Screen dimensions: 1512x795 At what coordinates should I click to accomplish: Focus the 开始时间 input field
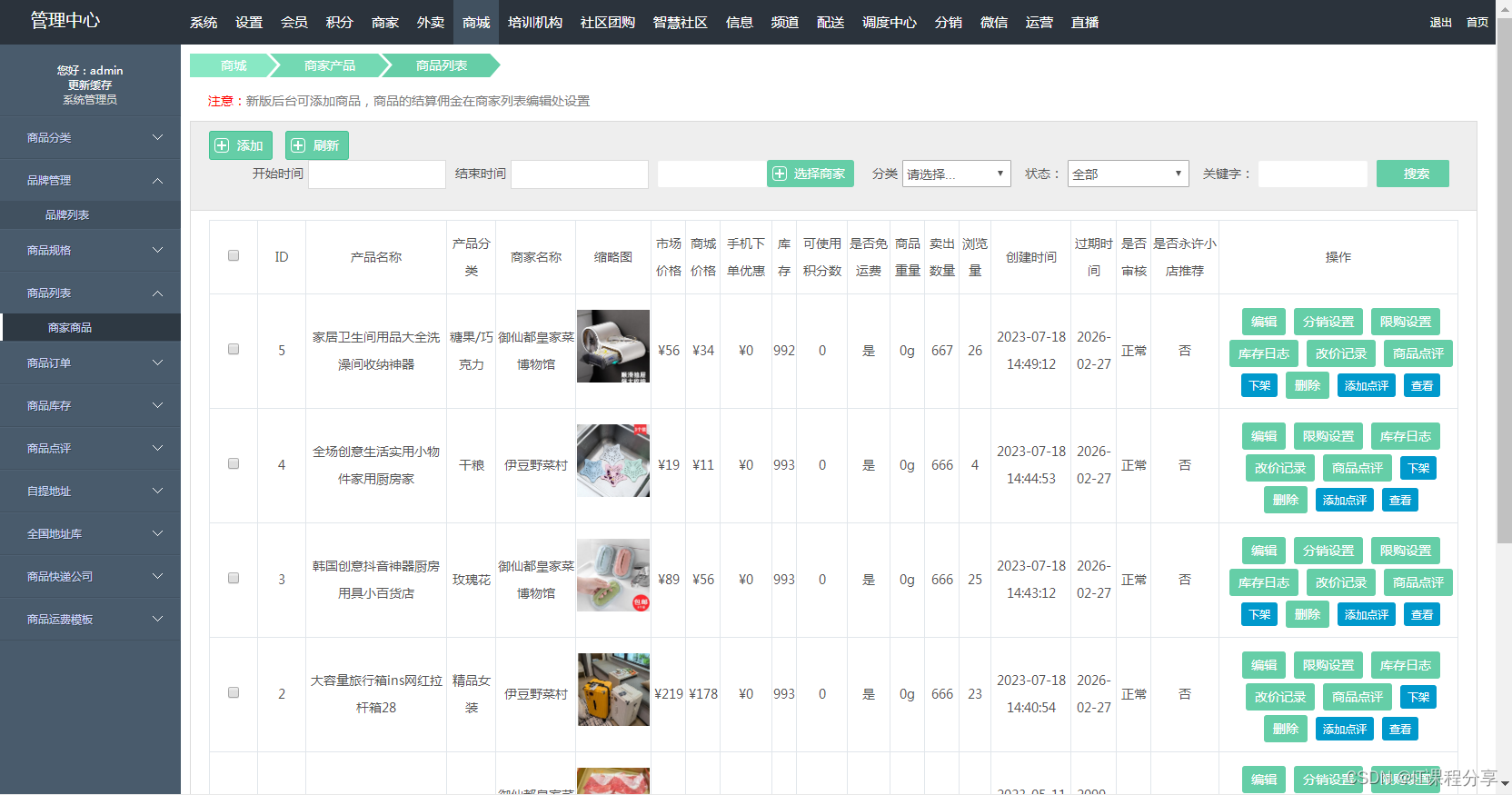(x=377, y=174)
